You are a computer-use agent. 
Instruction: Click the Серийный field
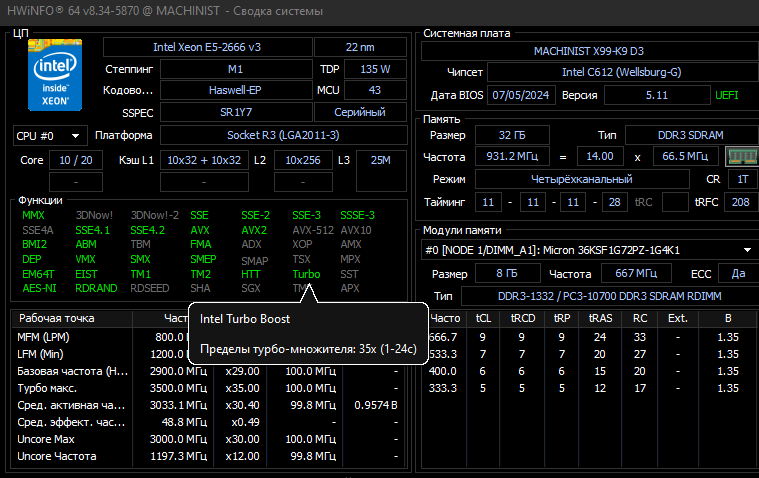[360, 112]
